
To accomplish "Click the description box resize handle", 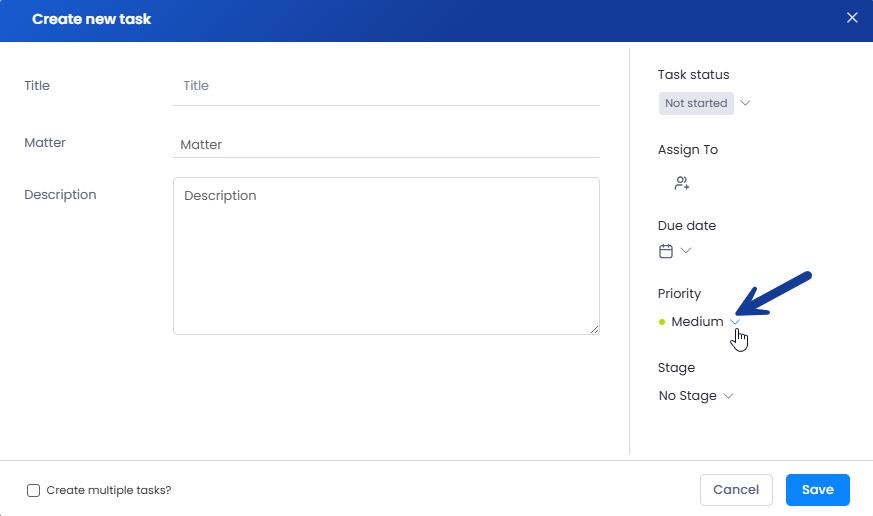I will pyautogui.click(x=594, y=330).
